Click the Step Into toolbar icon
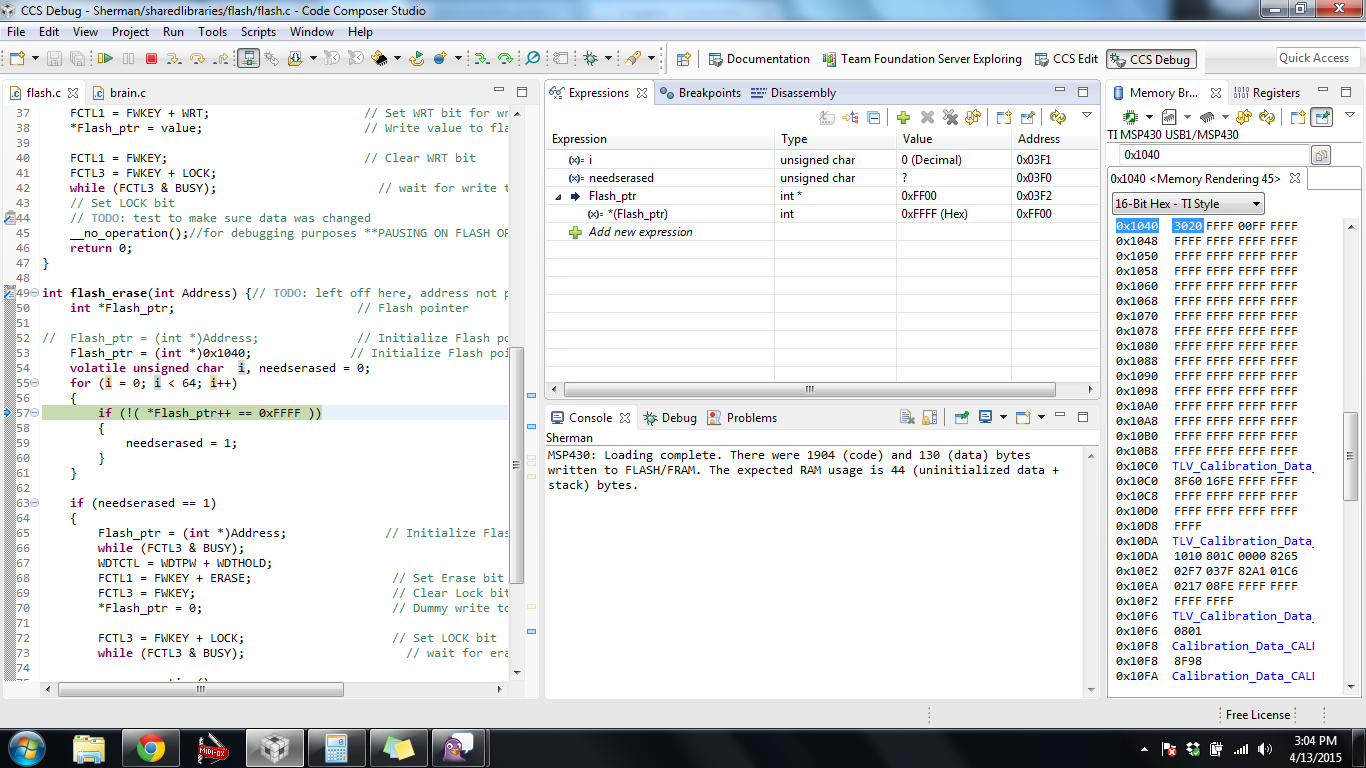 (x=174, y=58)
